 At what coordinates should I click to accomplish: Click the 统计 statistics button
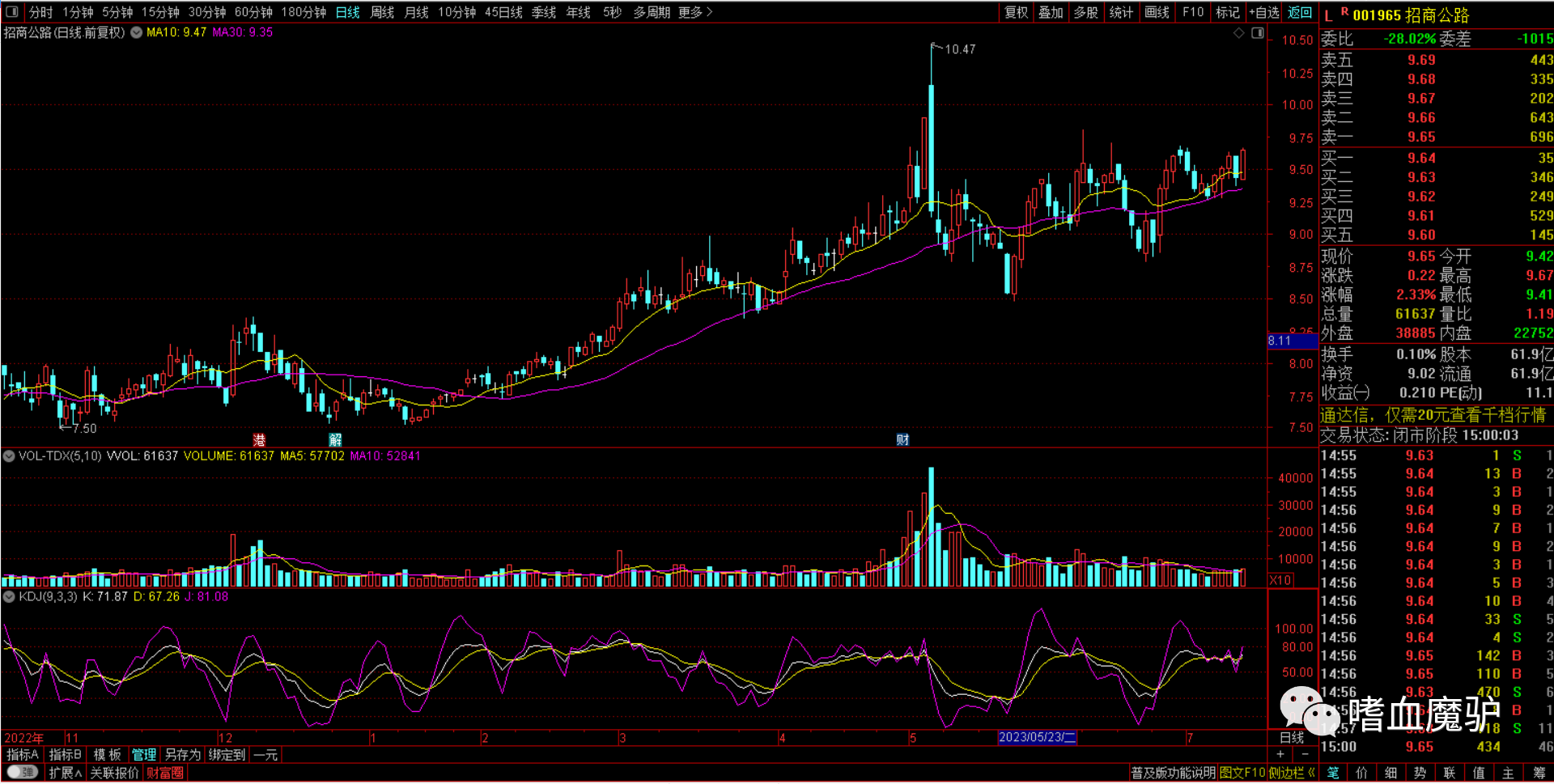(1121, 12)
